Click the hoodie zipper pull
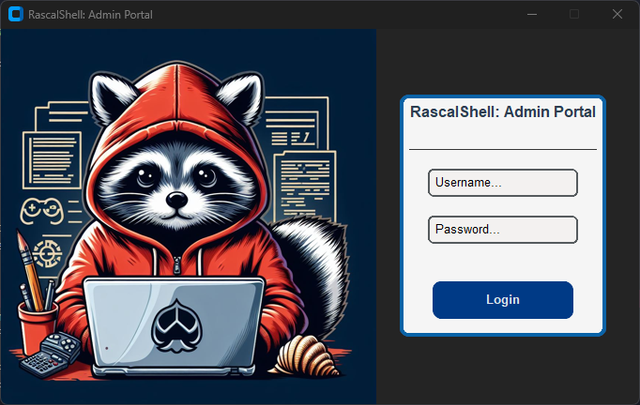The height and width of the screenshot is (405, 640). (177, 265)
